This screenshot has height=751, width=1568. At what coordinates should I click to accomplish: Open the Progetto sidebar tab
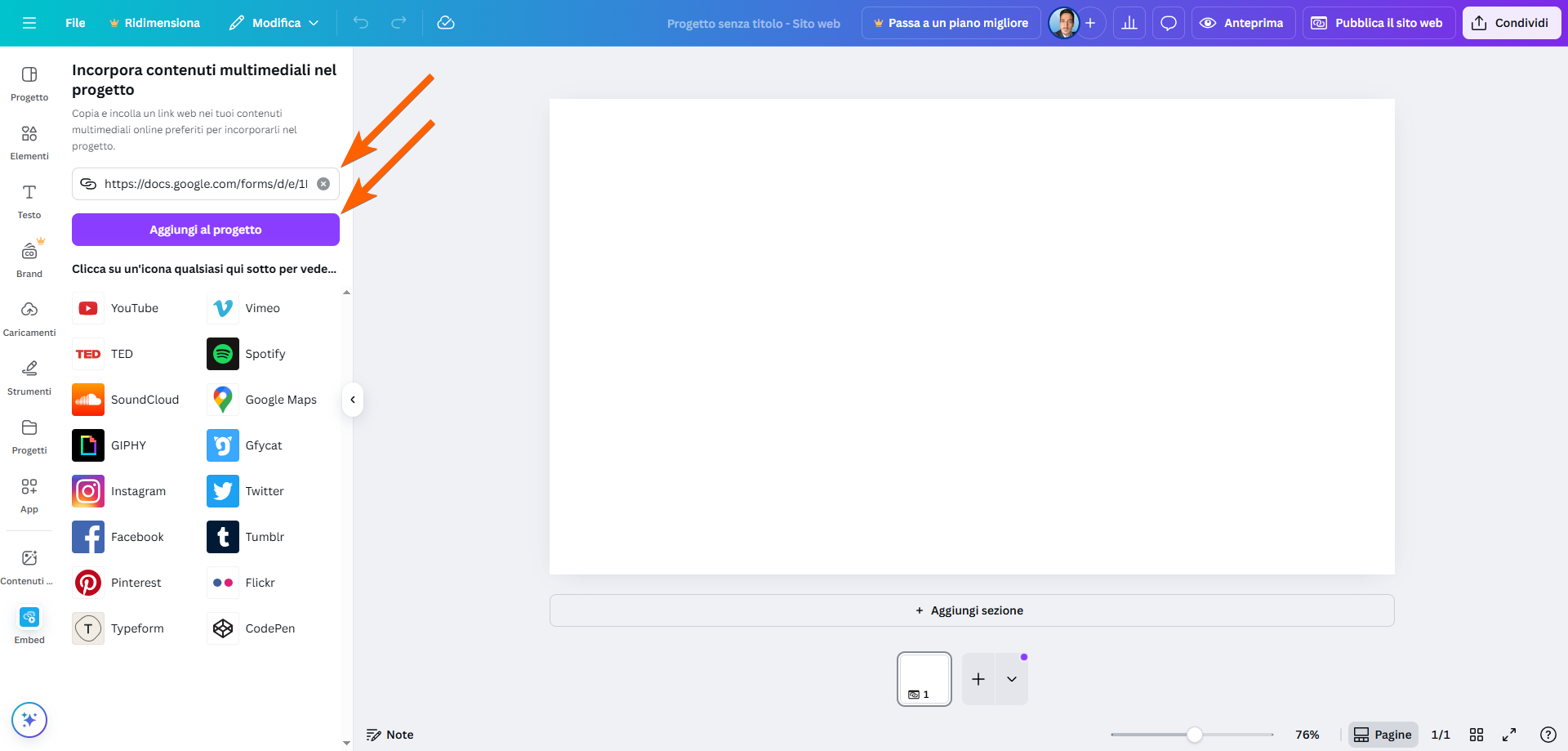(x=29, y=83)
